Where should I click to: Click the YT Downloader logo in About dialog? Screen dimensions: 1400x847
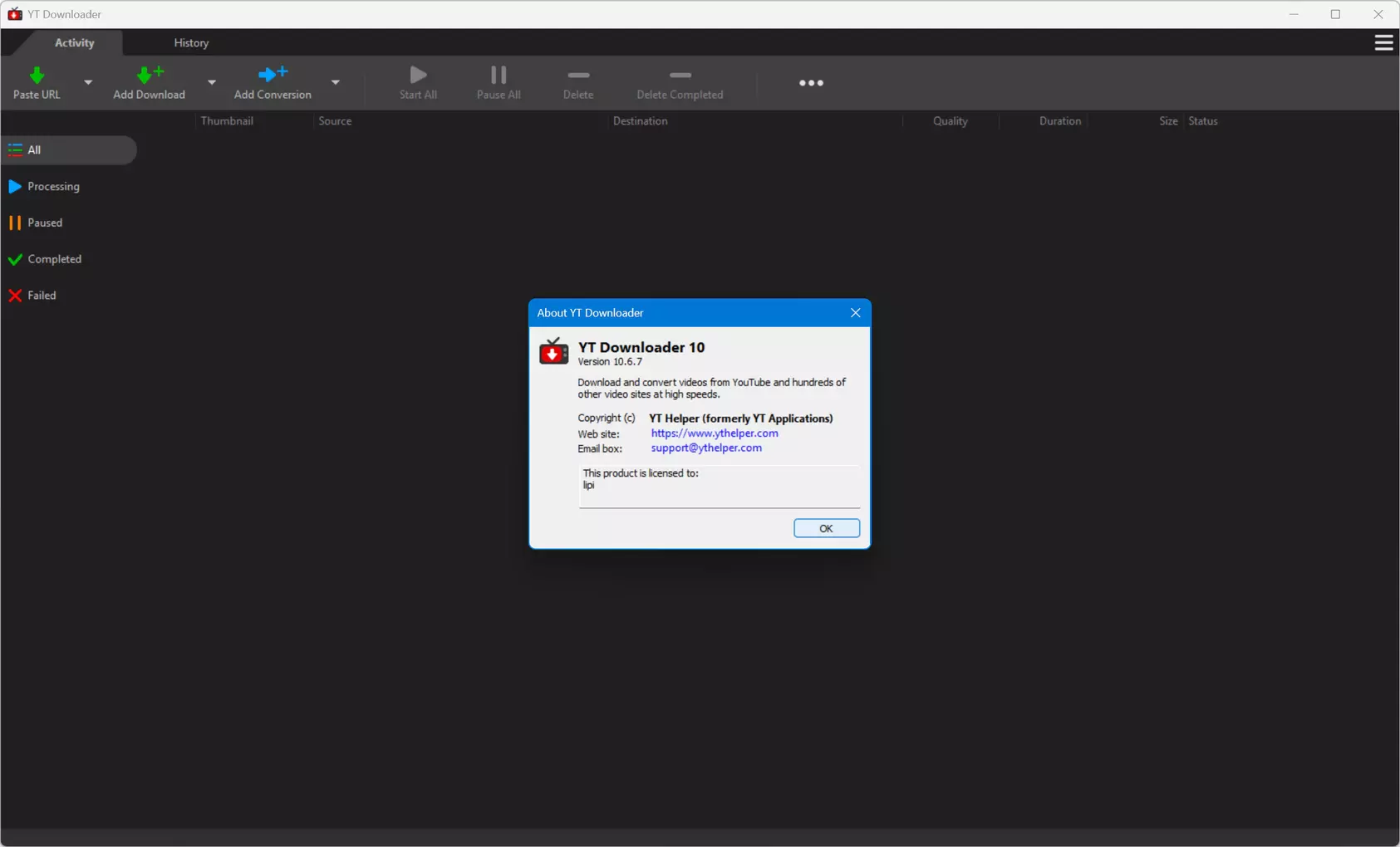point(553,351)
